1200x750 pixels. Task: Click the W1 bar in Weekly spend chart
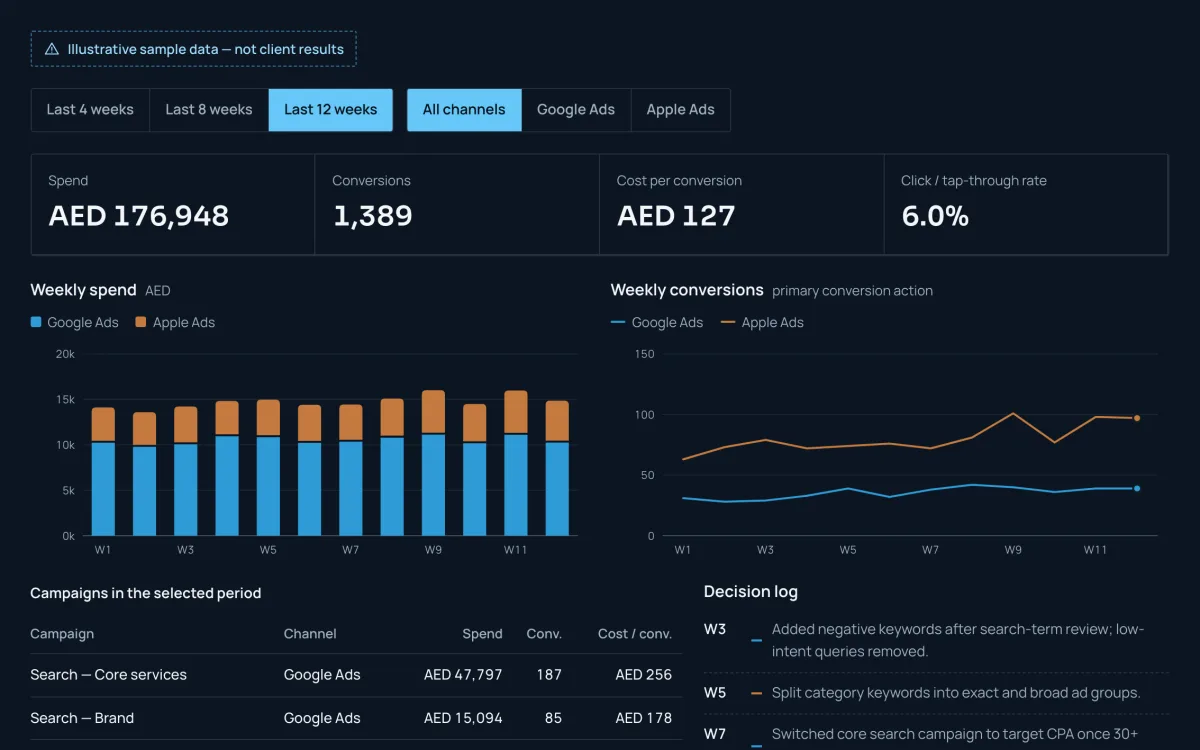click(103, 472)
